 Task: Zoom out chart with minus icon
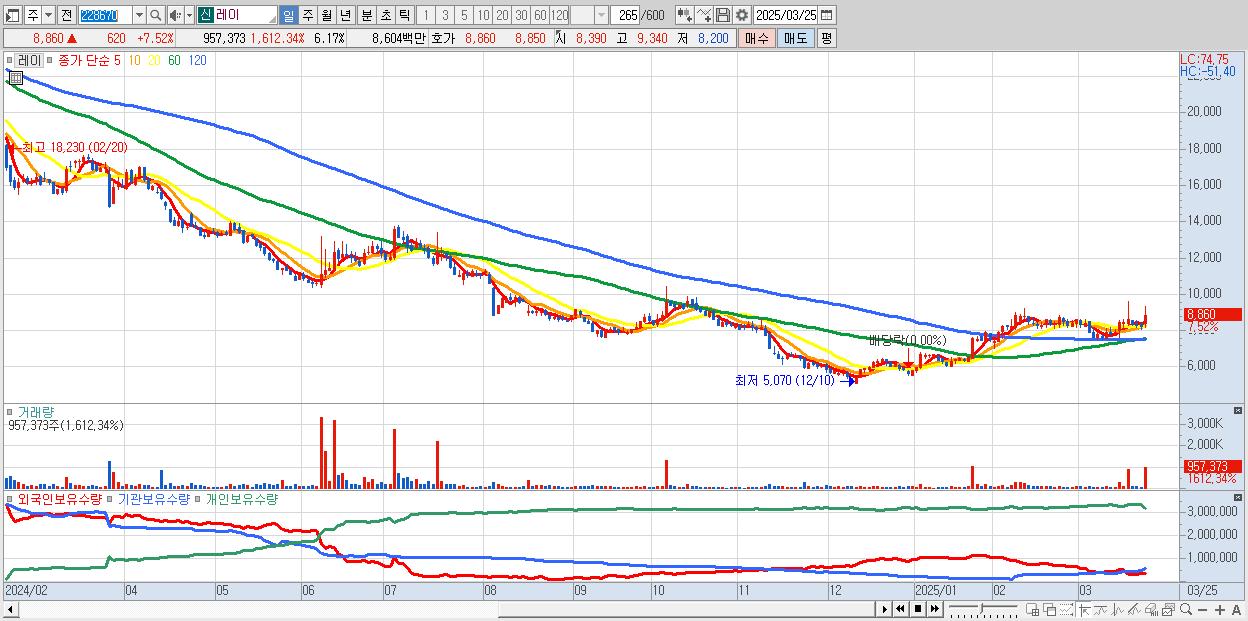[1203, 610]
